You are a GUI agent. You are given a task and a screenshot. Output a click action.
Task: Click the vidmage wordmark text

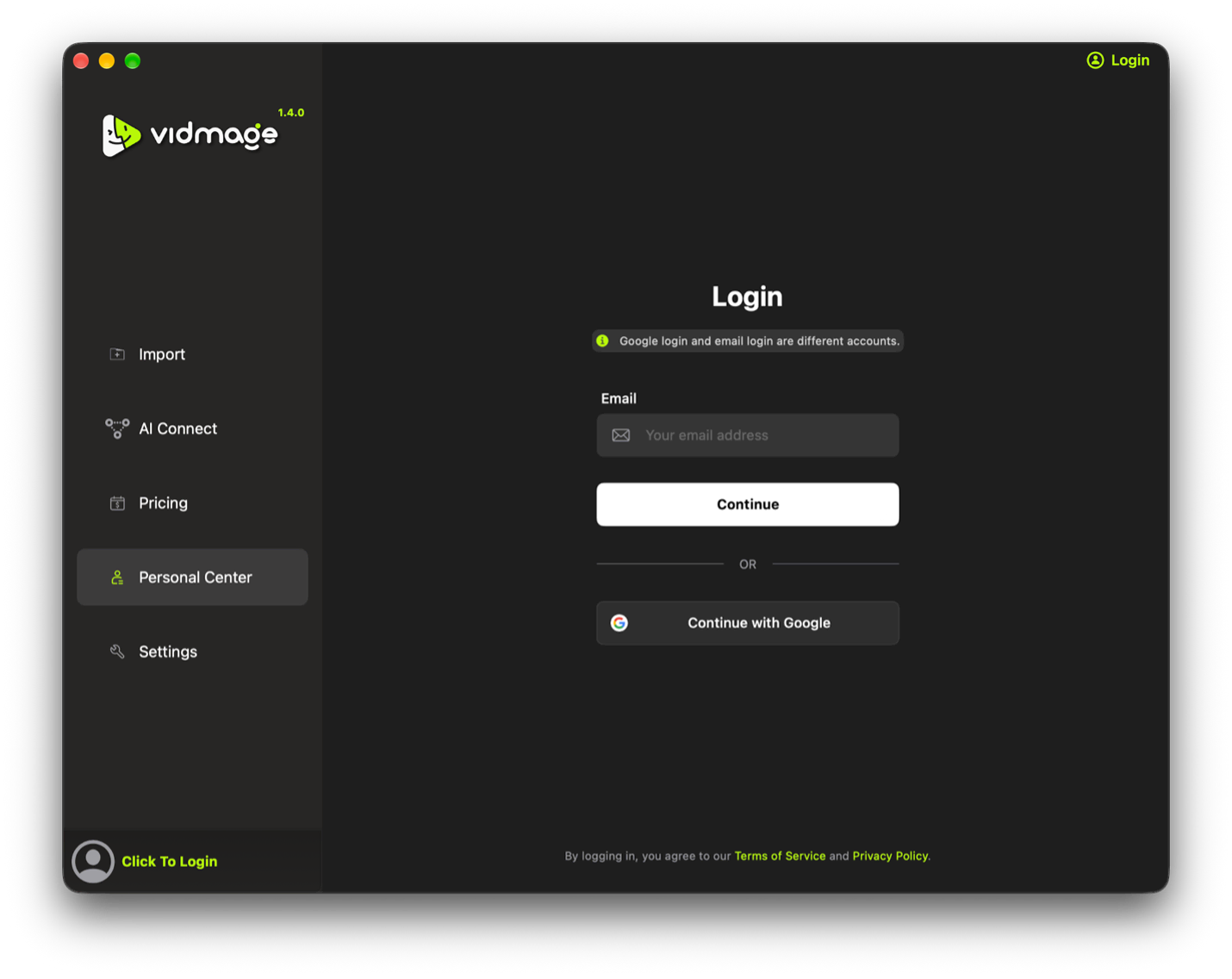(x=214, y=135)
